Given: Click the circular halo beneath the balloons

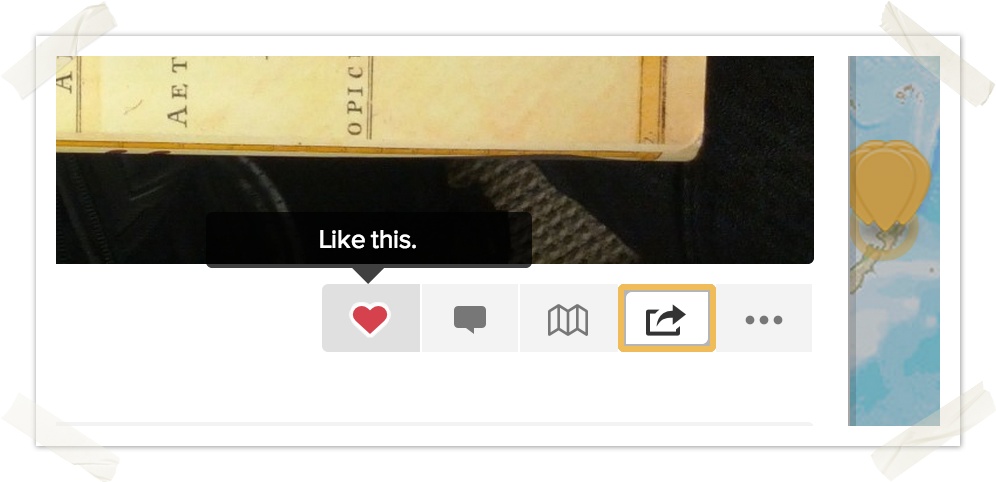Looking at the screenshot, I should tap(884, 234).
